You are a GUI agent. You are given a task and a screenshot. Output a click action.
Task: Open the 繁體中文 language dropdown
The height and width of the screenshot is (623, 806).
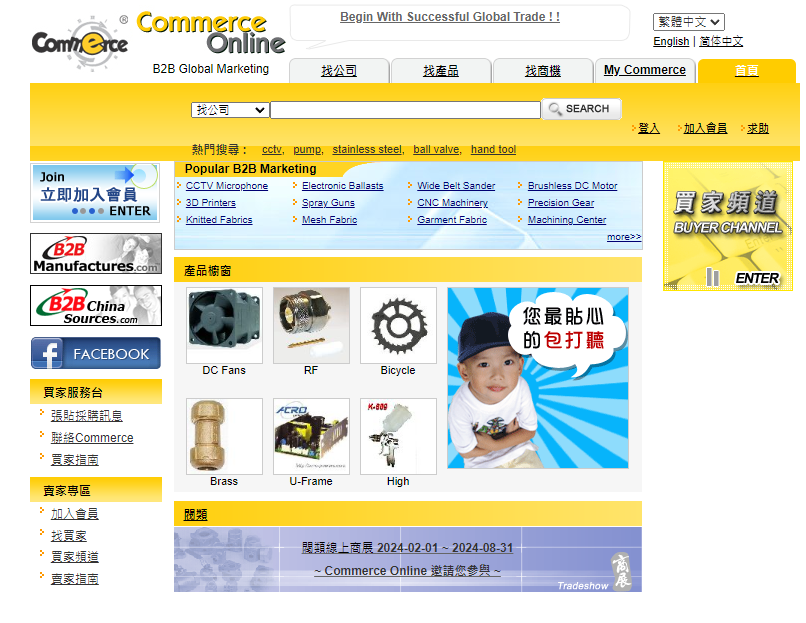tap(688, 20)
